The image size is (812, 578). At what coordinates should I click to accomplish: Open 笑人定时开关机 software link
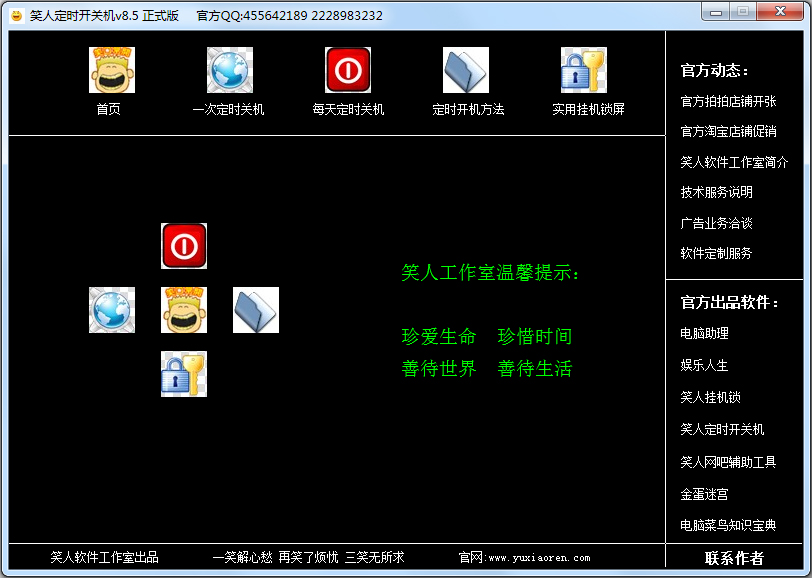[722, 429]
